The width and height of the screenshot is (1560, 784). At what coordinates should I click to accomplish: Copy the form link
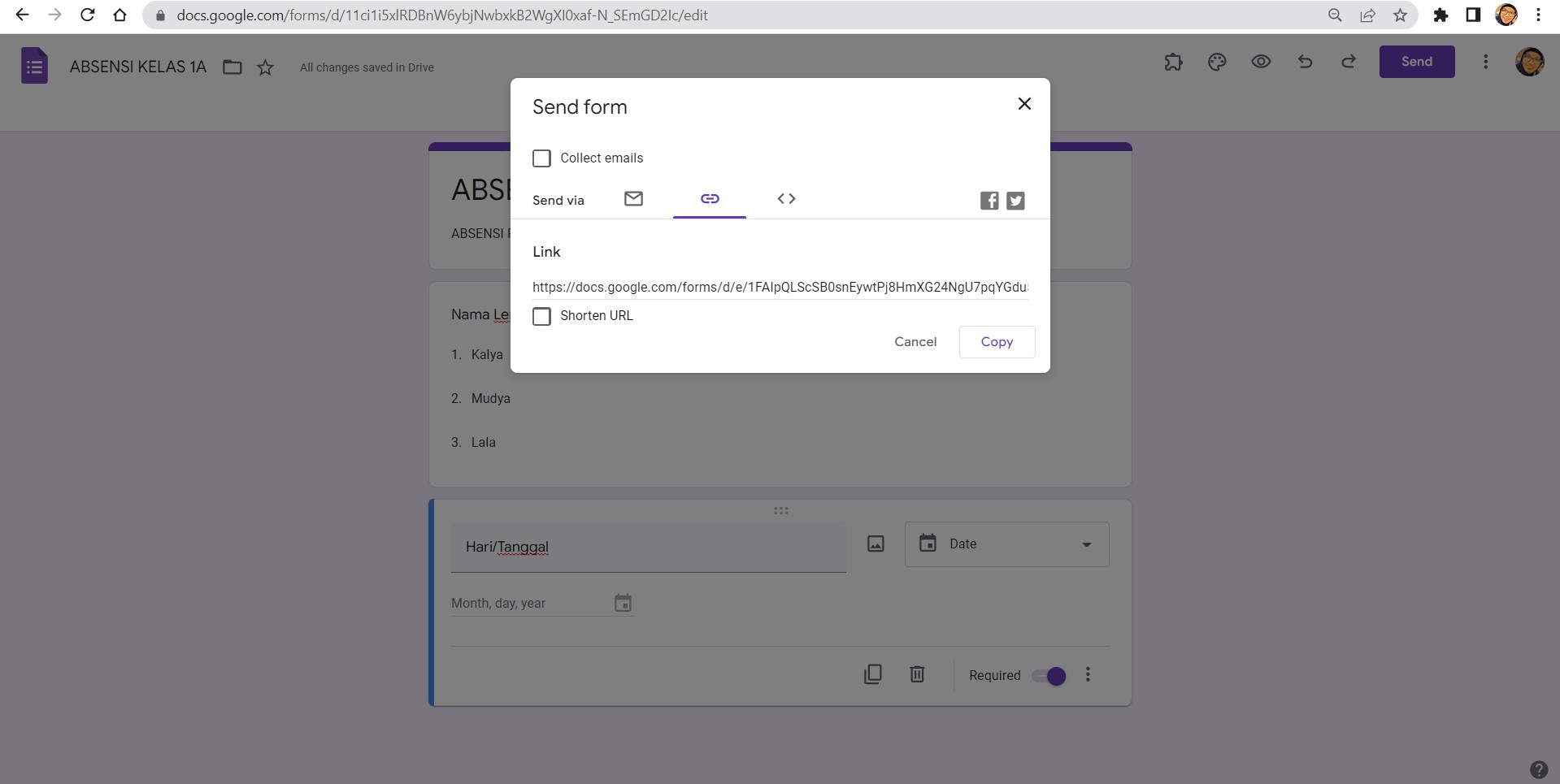[997, 342]
